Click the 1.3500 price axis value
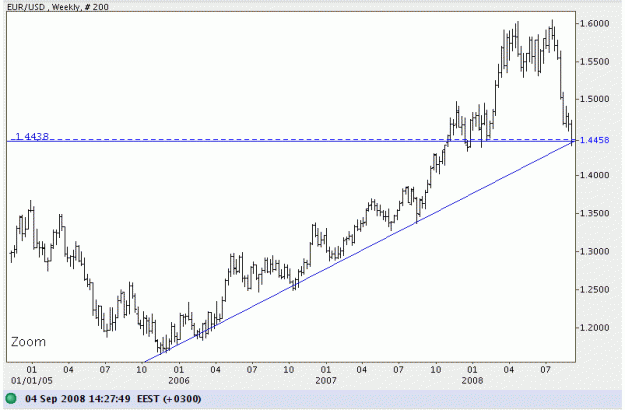The image size is (625, 410). (594, 214)
